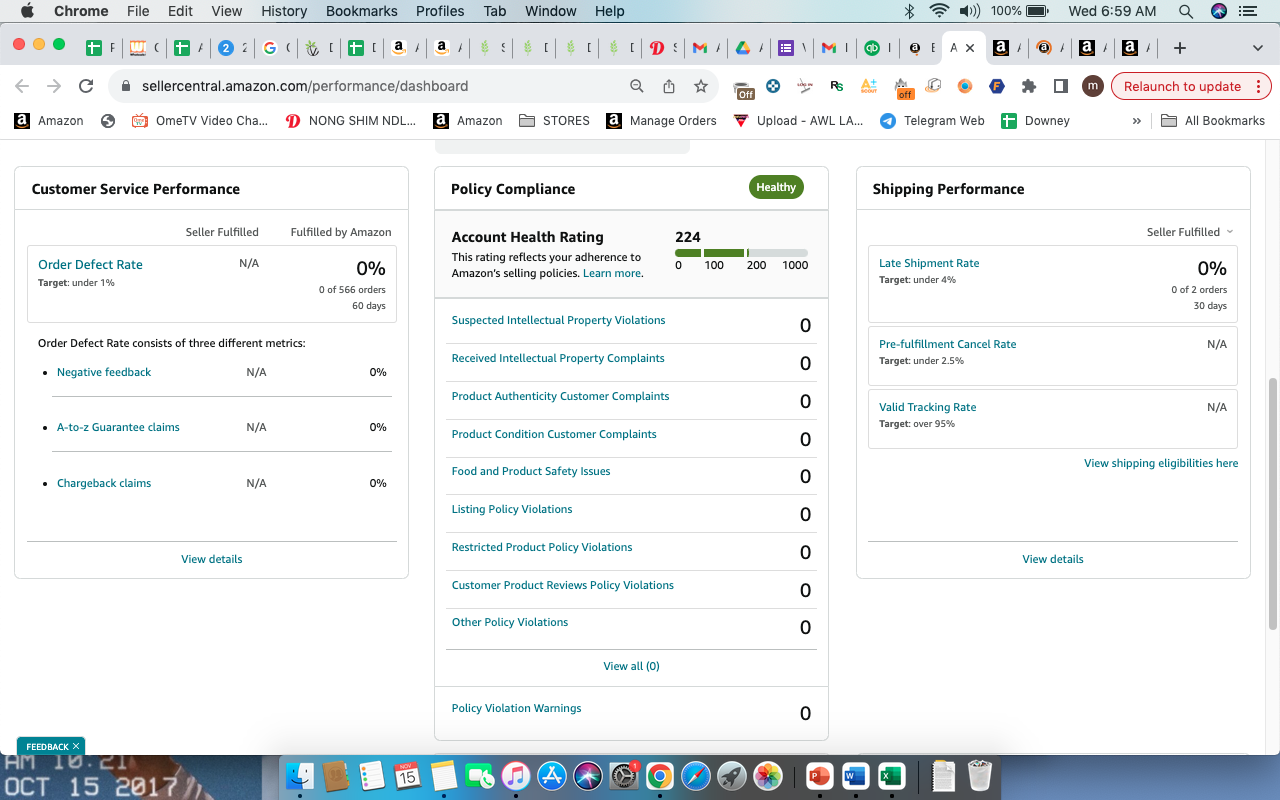Open A-to-z Guarantee claims link
This screenshot has height=800, width=1280.
point(118,427)
